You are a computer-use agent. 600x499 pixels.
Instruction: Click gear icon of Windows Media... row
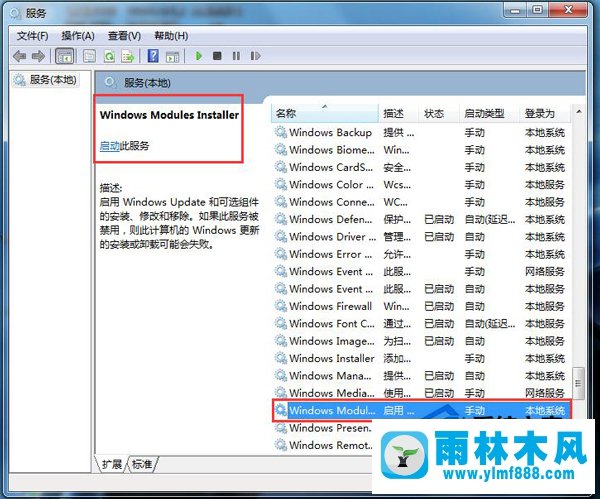[x=281, y=393]
